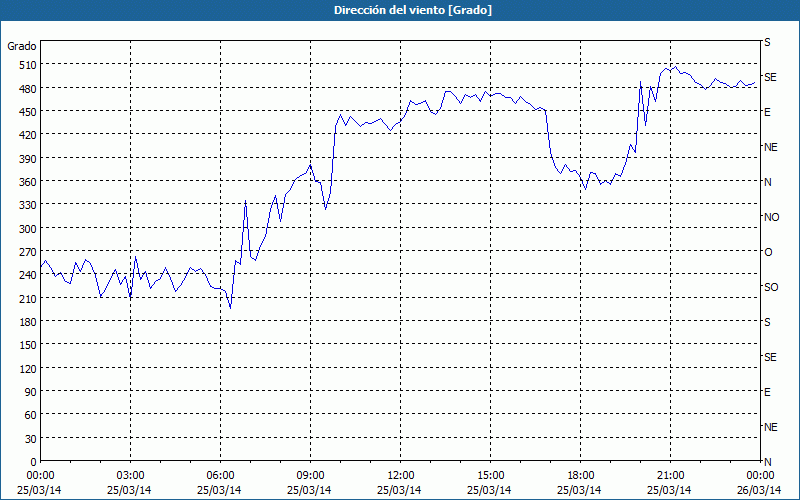Select the 450 degree axis label

point(28,111)
